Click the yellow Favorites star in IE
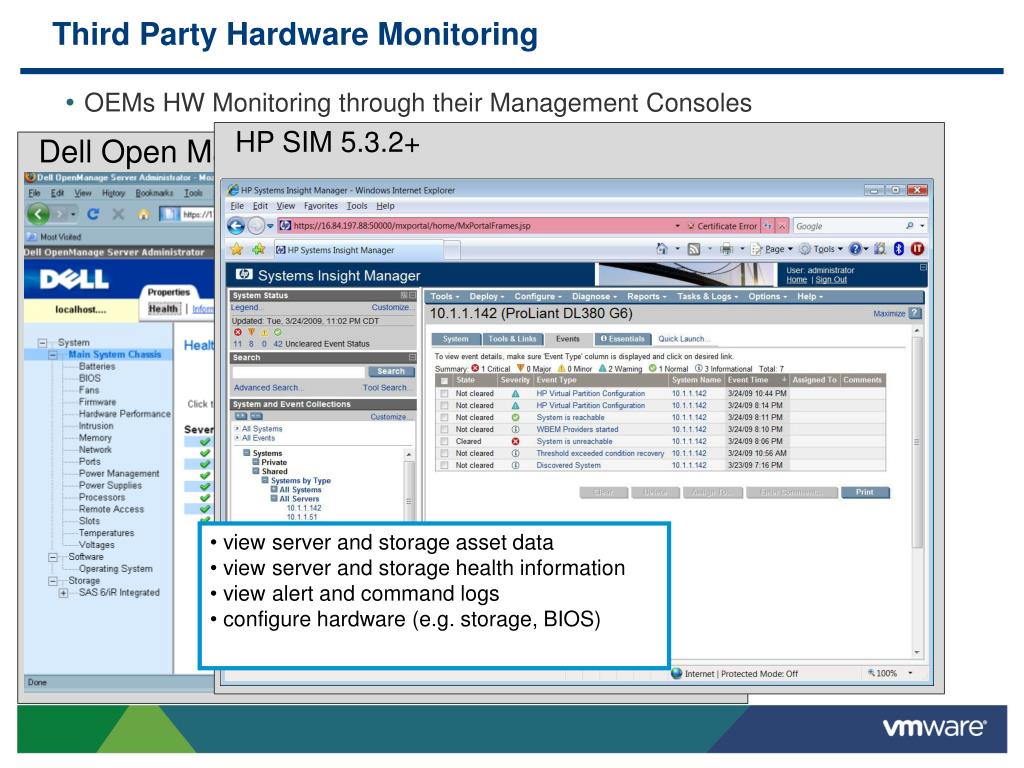 [x=237, y=249]
